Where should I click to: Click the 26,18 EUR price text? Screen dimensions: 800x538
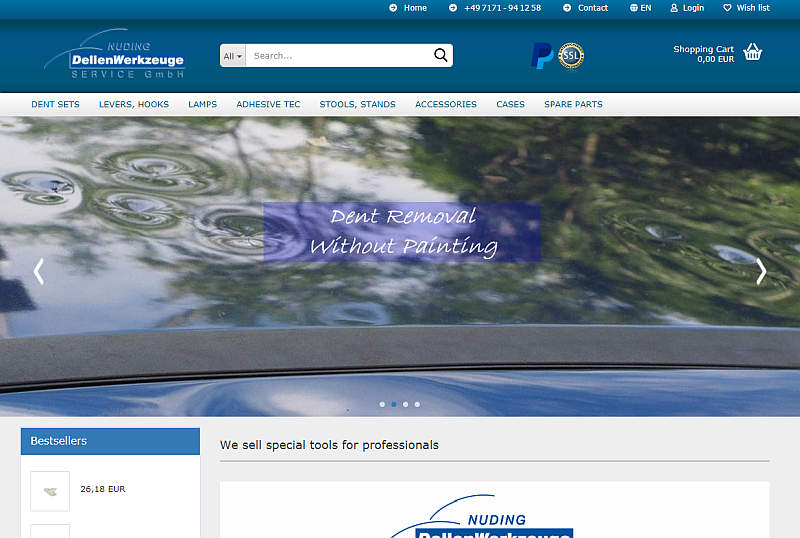click(x=103, y=489)
